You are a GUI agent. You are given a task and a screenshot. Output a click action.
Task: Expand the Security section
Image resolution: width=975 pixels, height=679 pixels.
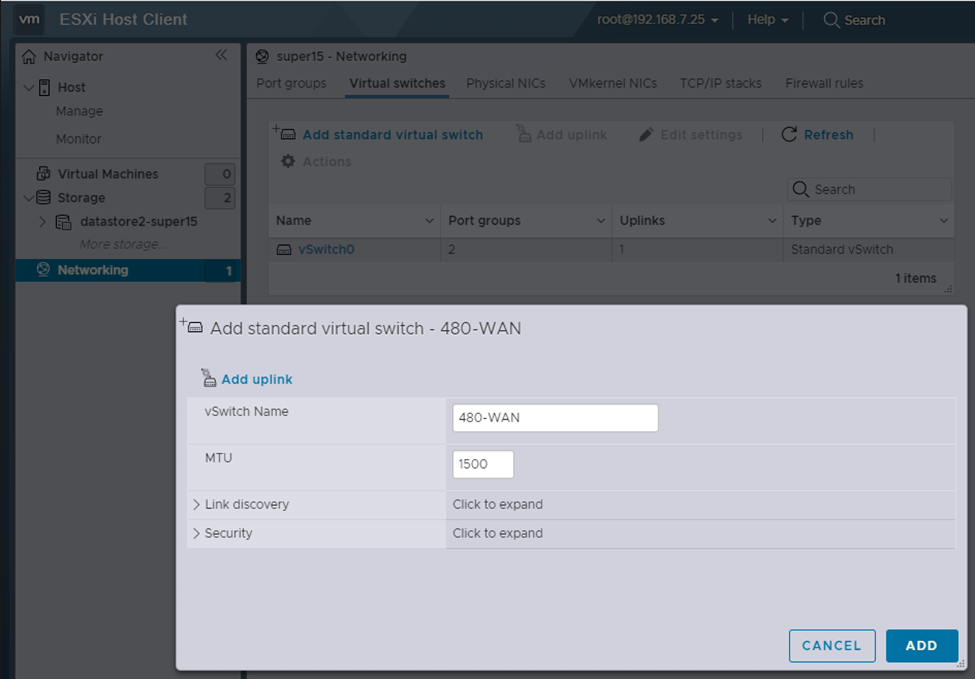click(196, 533)
